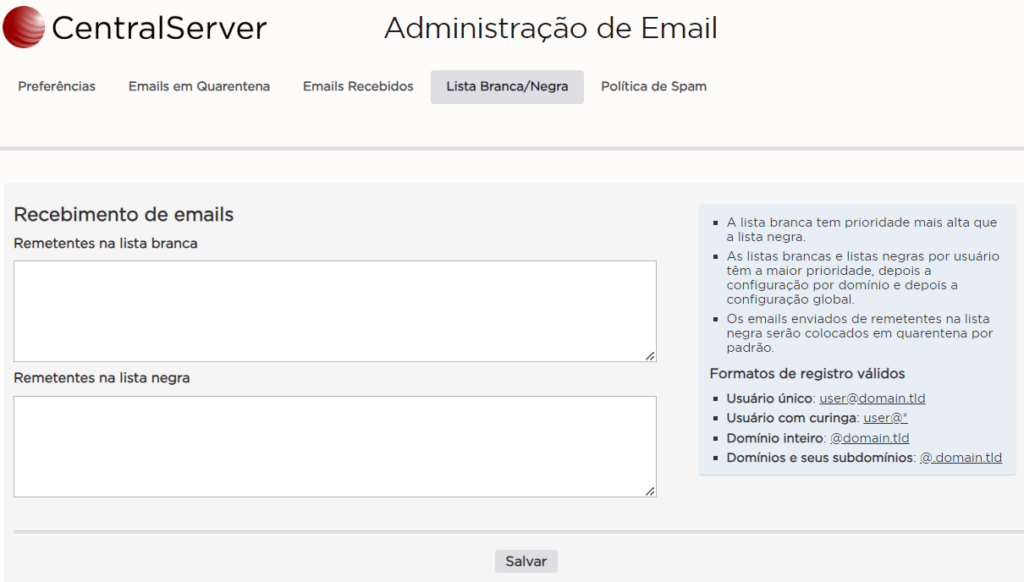
Task: Go to the Emails Recebidos tab
Action: (x=358, y=87)
